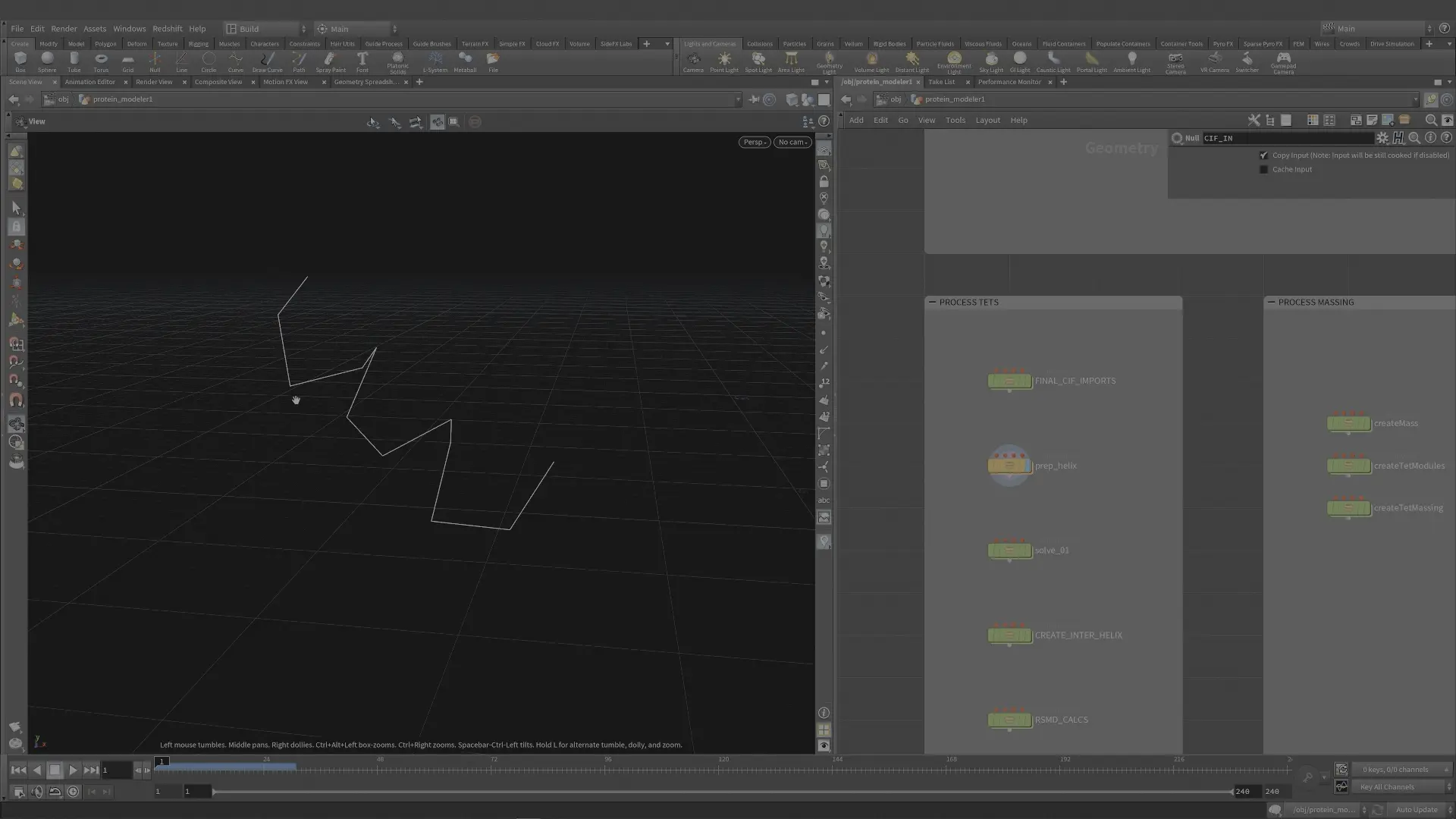The image size is (1456, 819).
Task: Select the prep_helix node
Action: [1009, 466]
